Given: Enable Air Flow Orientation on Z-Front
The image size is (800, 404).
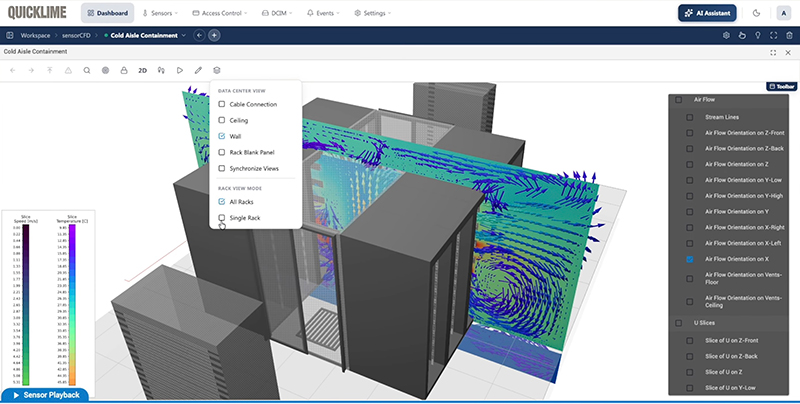Looking at the screenshot, I should click(x=690, y=133).
